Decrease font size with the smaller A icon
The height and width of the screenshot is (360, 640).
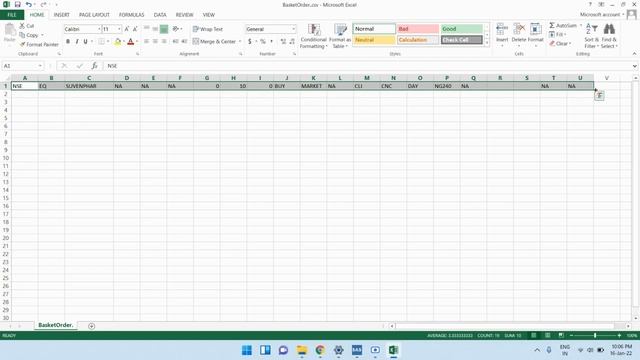pyautogui.click(x=135, y=29)
